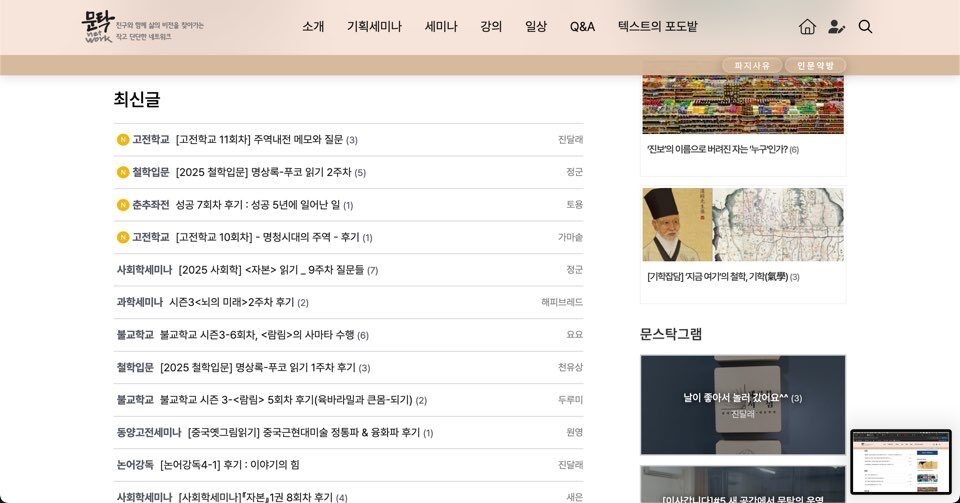Open the 기학 portrait article thumbnail
The height and width of the screenshot is (503, 960).
742,225
